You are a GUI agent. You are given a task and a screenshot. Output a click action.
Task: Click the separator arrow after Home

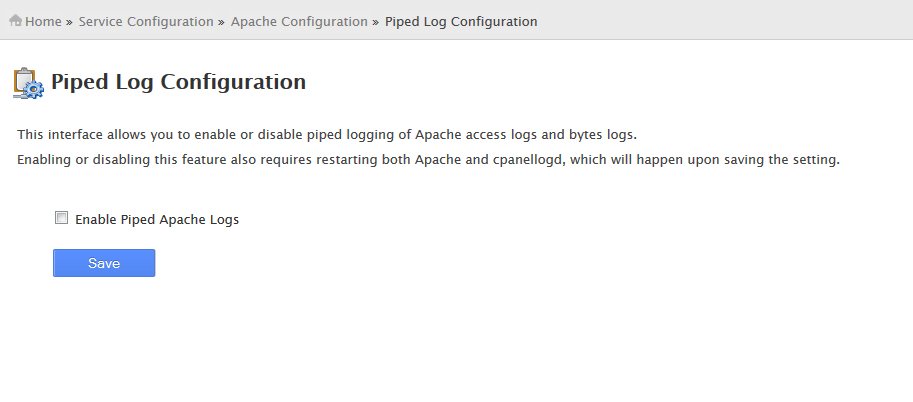[x=69, y=22]
